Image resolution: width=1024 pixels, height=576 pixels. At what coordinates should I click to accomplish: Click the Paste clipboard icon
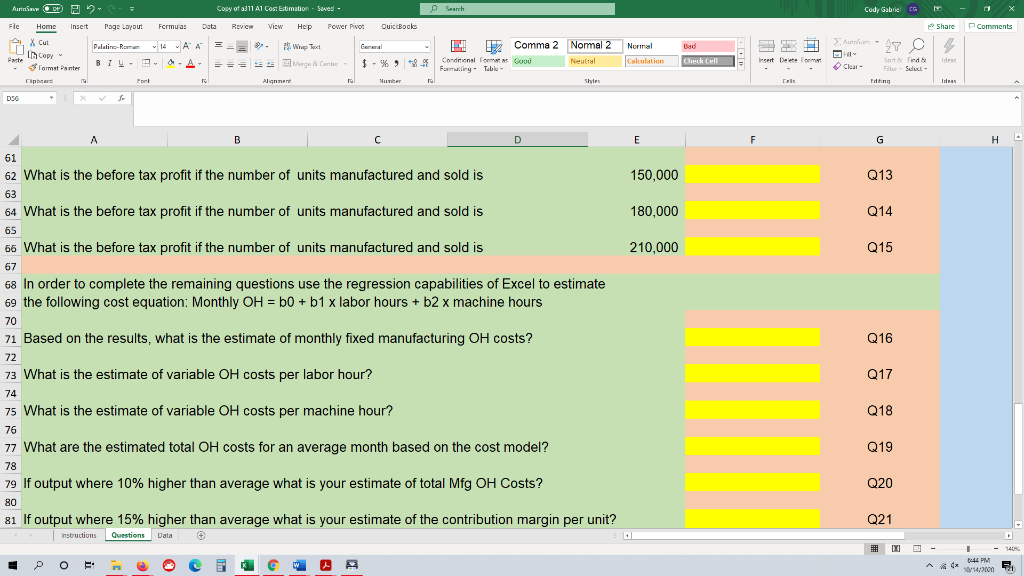(15, 48)
